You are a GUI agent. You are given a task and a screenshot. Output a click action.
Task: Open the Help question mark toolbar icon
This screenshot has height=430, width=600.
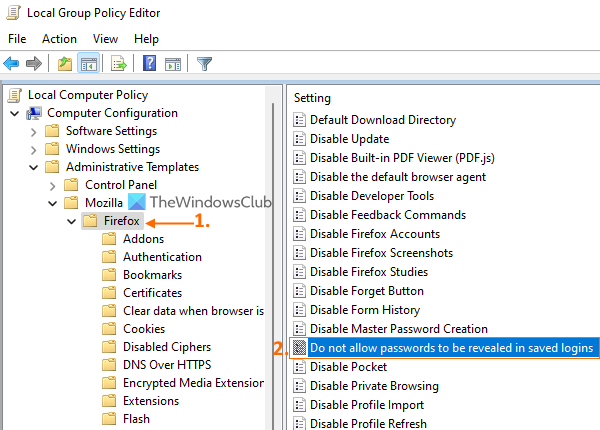[149, 63]
